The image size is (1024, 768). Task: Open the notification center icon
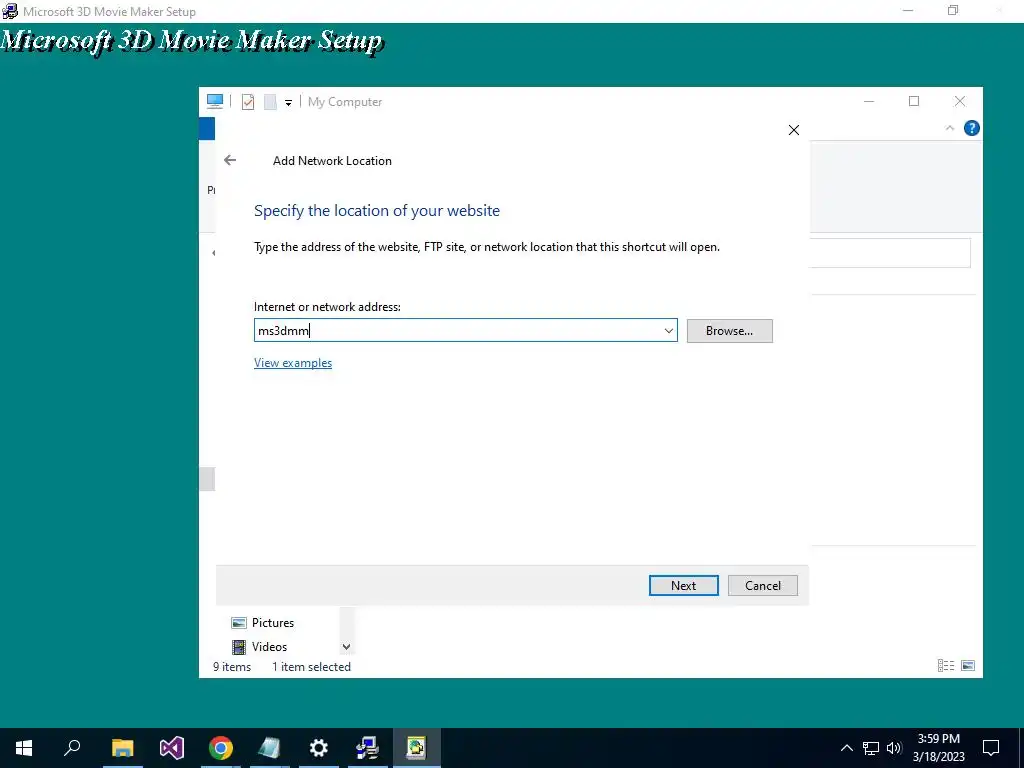(991, 748)
